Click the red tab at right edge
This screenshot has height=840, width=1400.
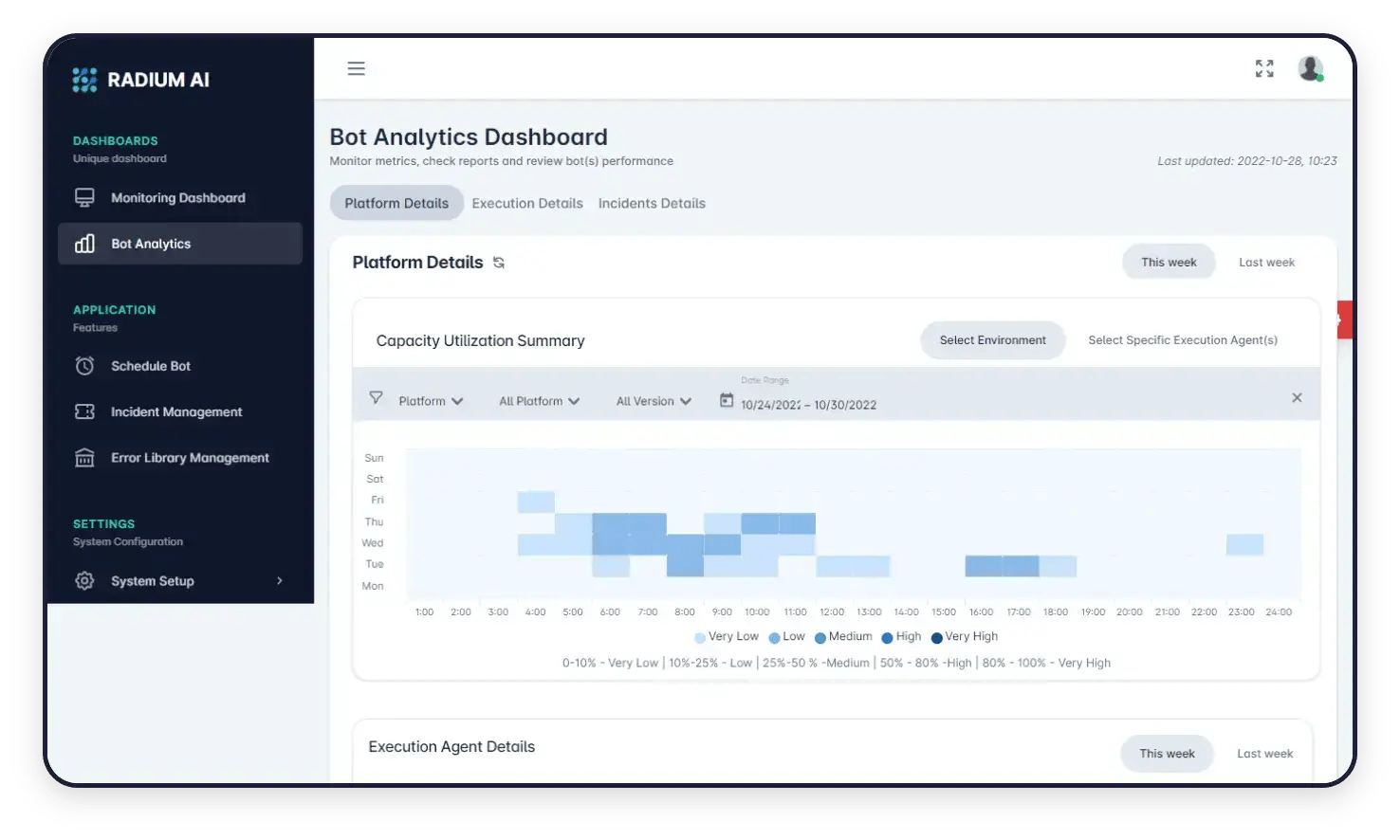point(1345,320)
